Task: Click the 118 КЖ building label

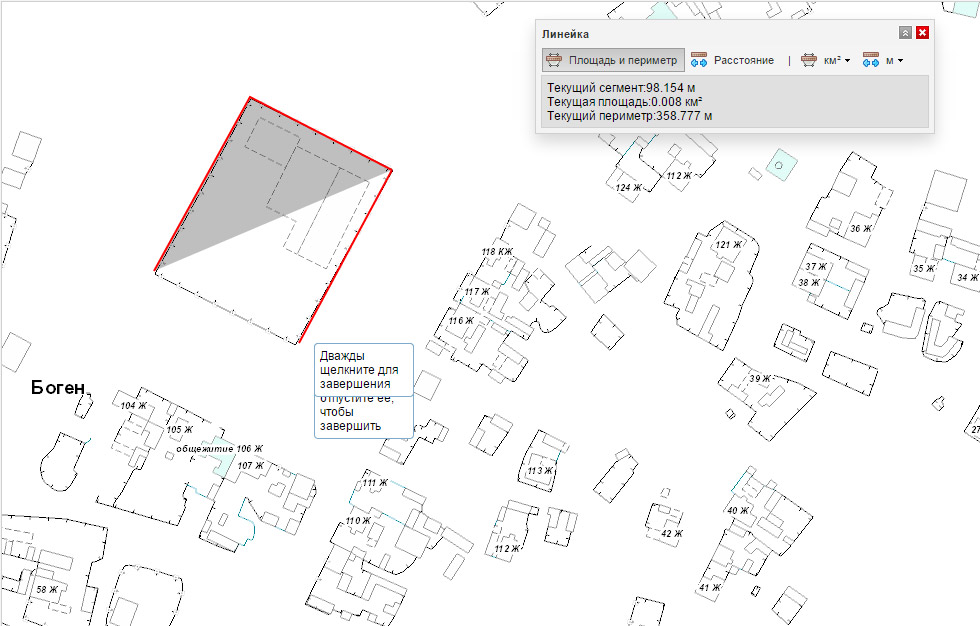Action: pyautogui.click(x=496, y=251)
